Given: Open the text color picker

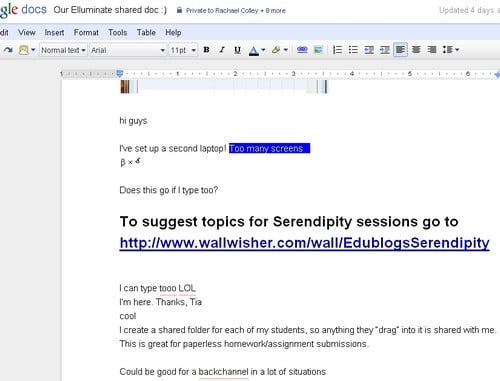Looking at the screenshot, I should coord(257,50).
